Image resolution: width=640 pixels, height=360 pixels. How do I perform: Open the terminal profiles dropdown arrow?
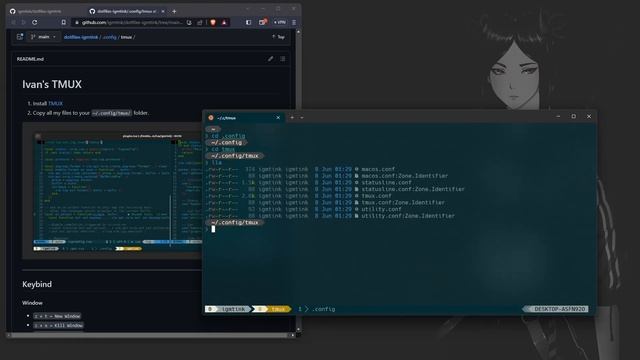click(x=302, y=118)
